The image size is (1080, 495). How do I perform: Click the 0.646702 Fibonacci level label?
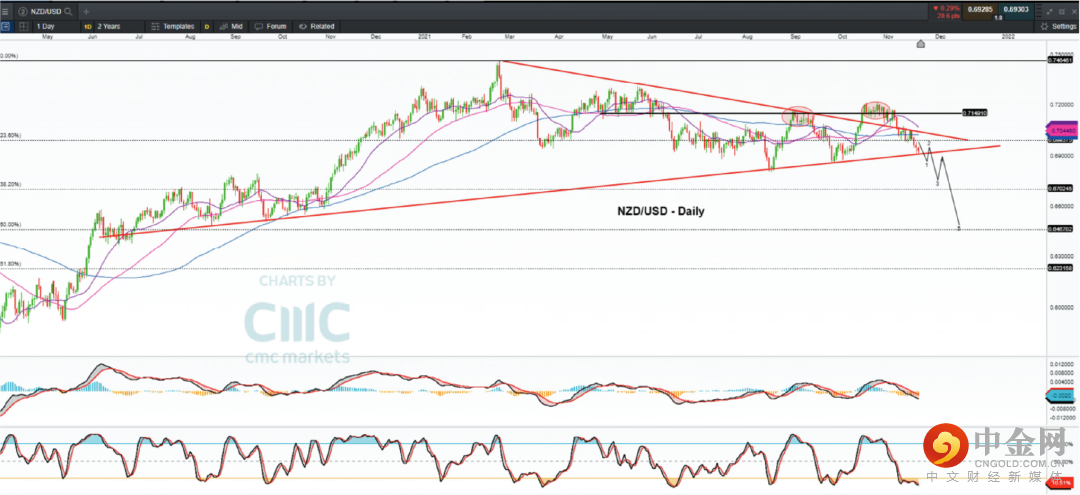click(1062, 229)
